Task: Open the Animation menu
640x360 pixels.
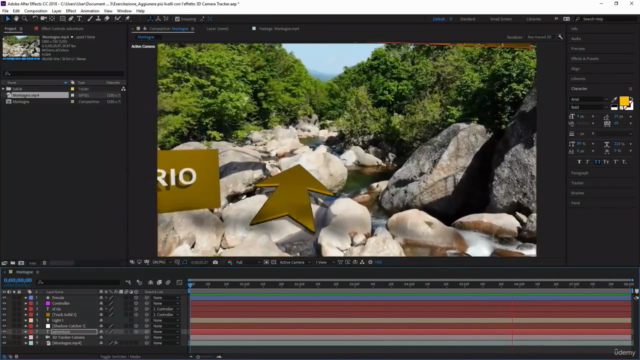Action: coord(90,11)
